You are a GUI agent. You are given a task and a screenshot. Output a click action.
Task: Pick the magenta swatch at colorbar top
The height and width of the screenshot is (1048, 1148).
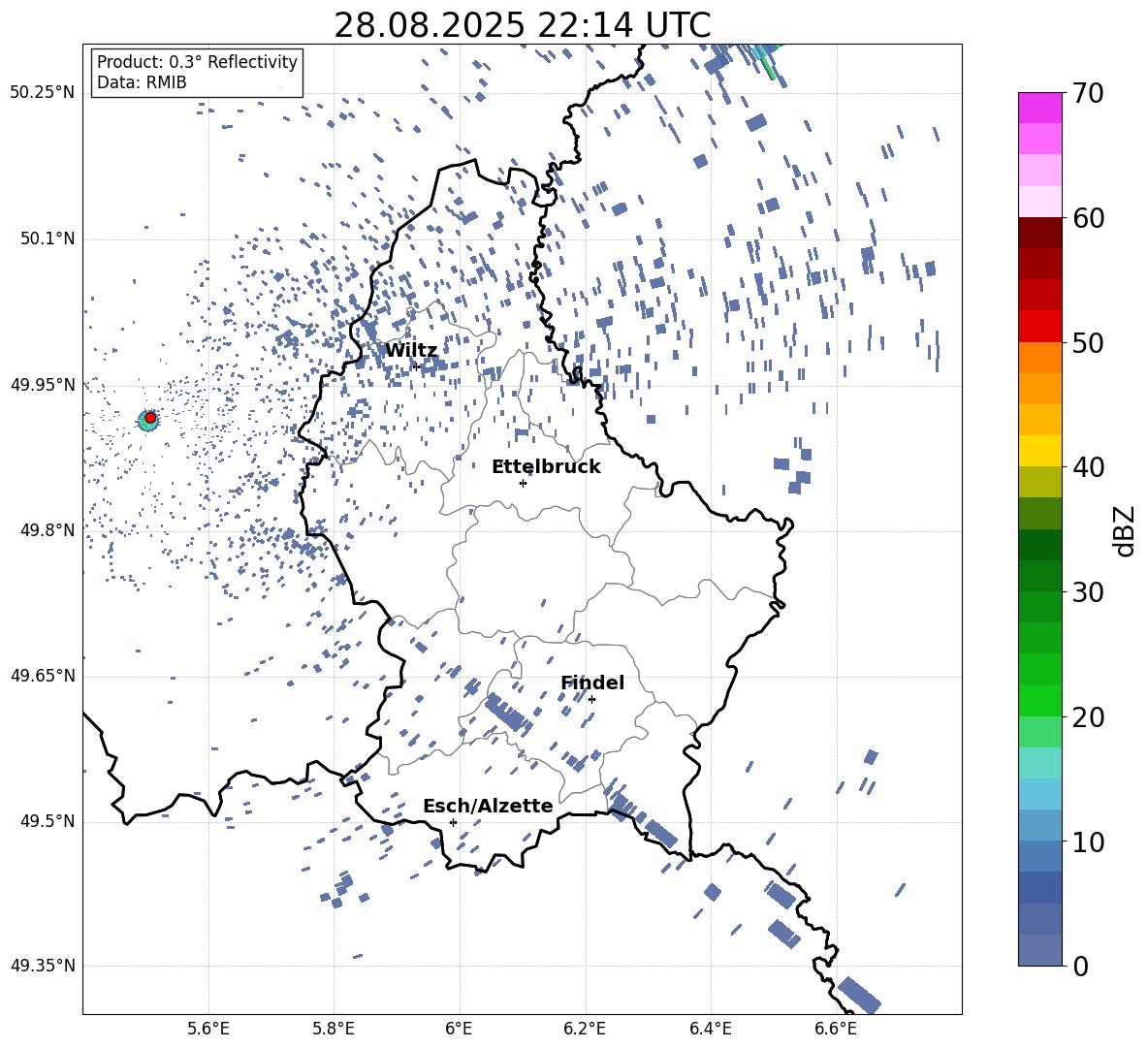pos(1039,108)
